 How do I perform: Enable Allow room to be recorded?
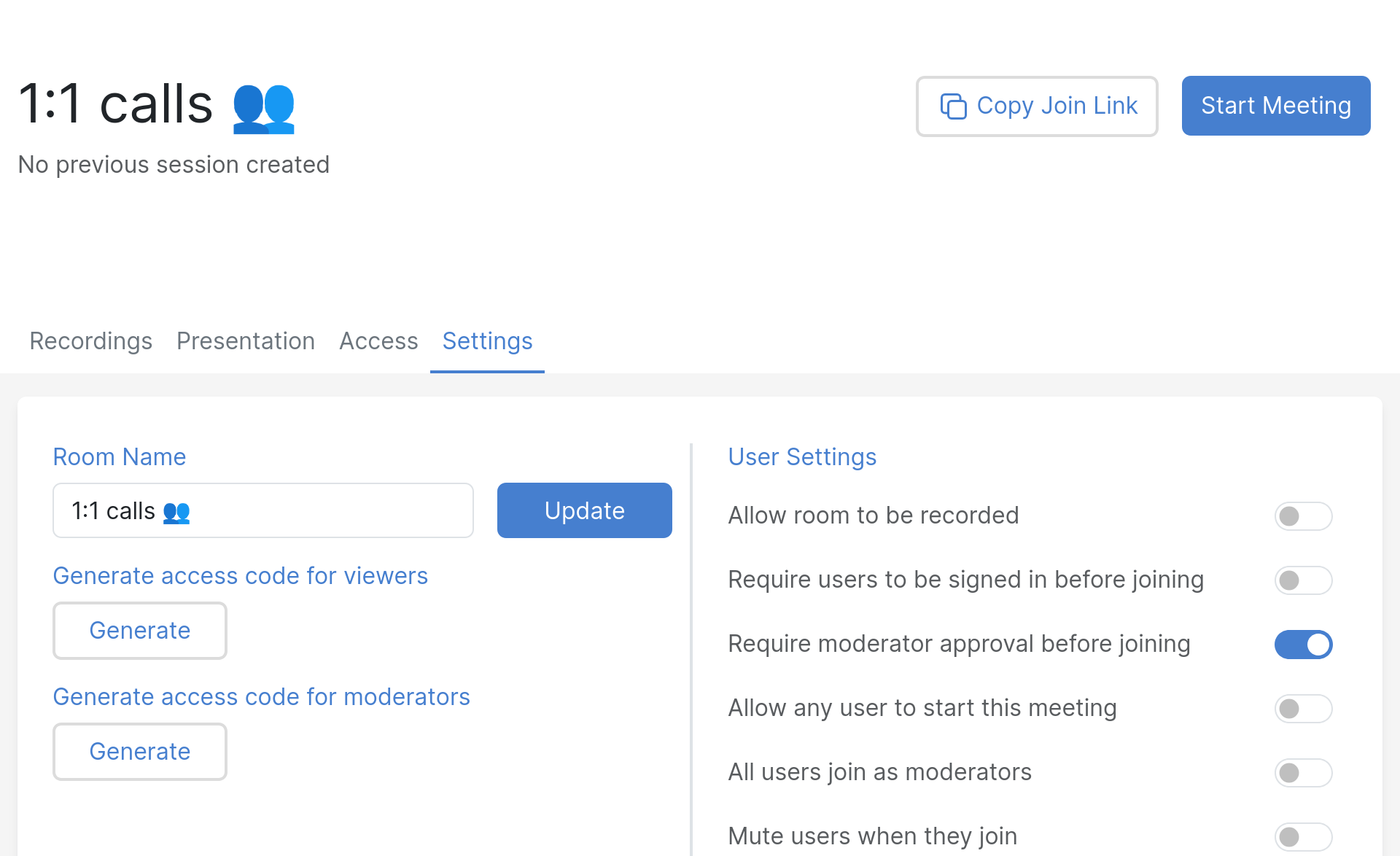click(1303, 516)
